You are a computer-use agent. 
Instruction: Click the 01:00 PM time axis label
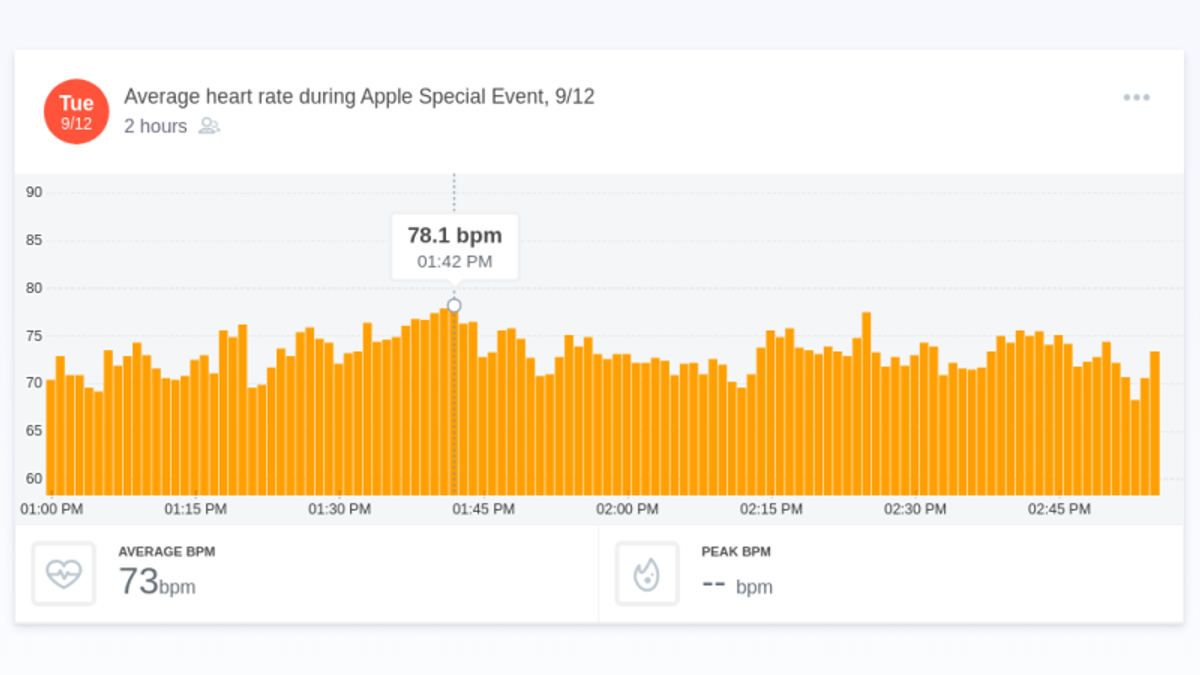52,509
